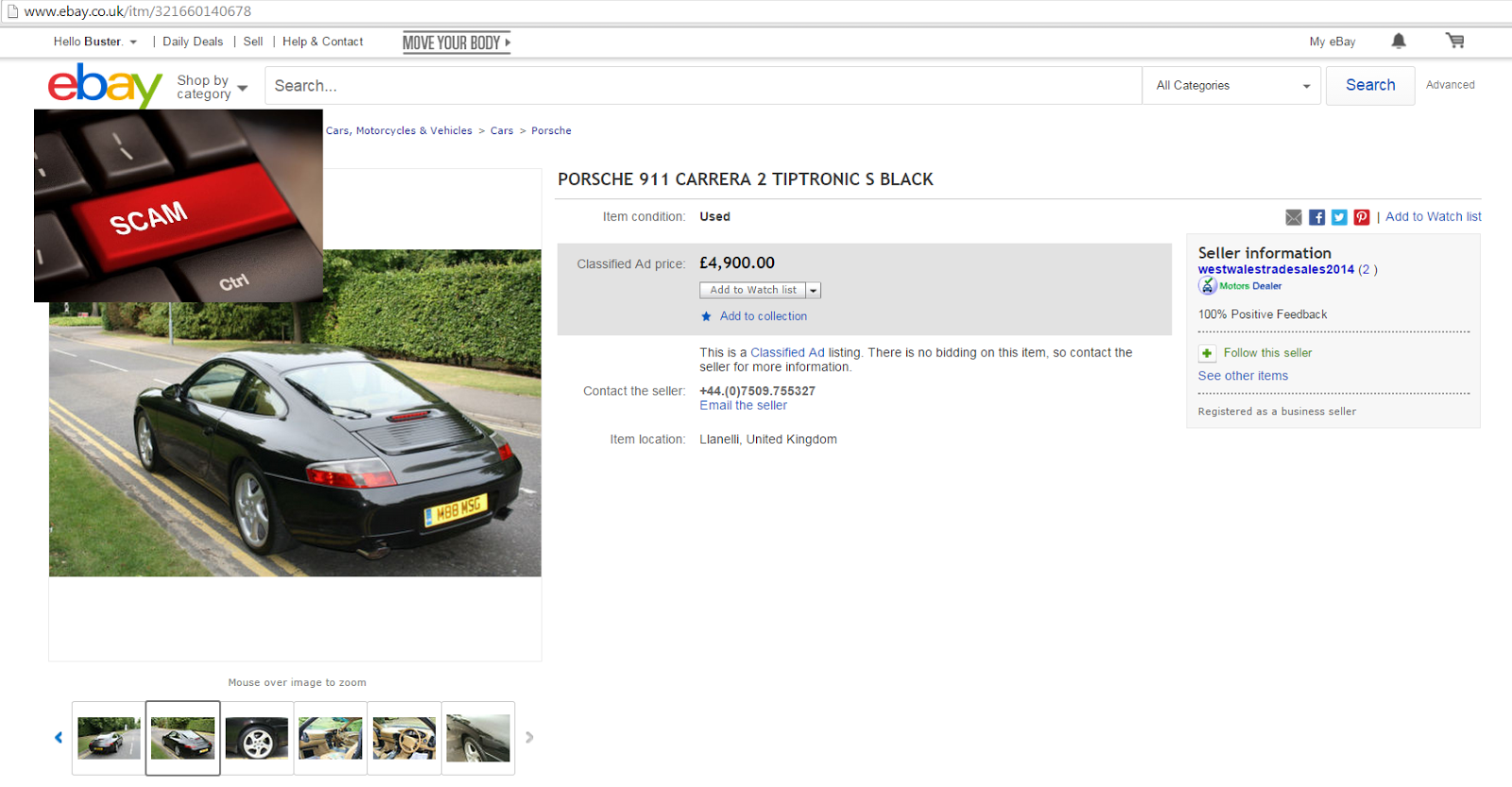
Task: Click the Email the seller link
Action: [x=743, y=405]
